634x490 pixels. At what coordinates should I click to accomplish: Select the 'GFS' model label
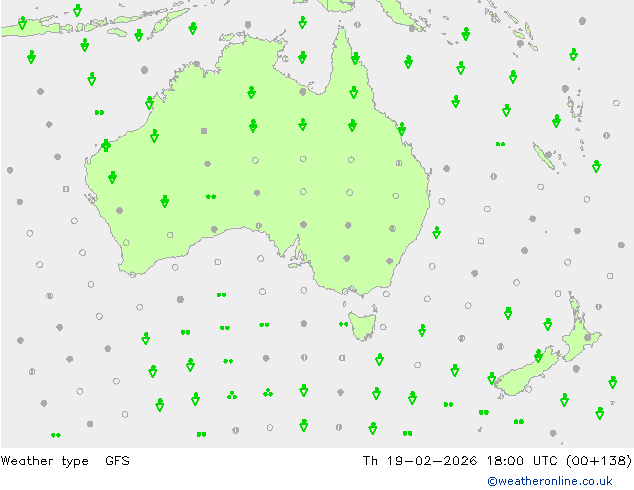pyautogui.click(x=117, y=460)
